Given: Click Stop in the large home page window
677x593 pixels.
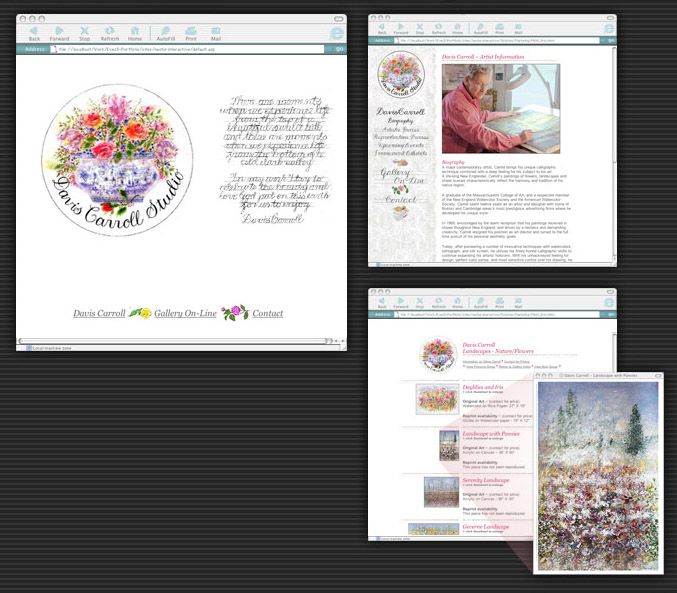Looking at the screenshot, I should tap(85, 34).
